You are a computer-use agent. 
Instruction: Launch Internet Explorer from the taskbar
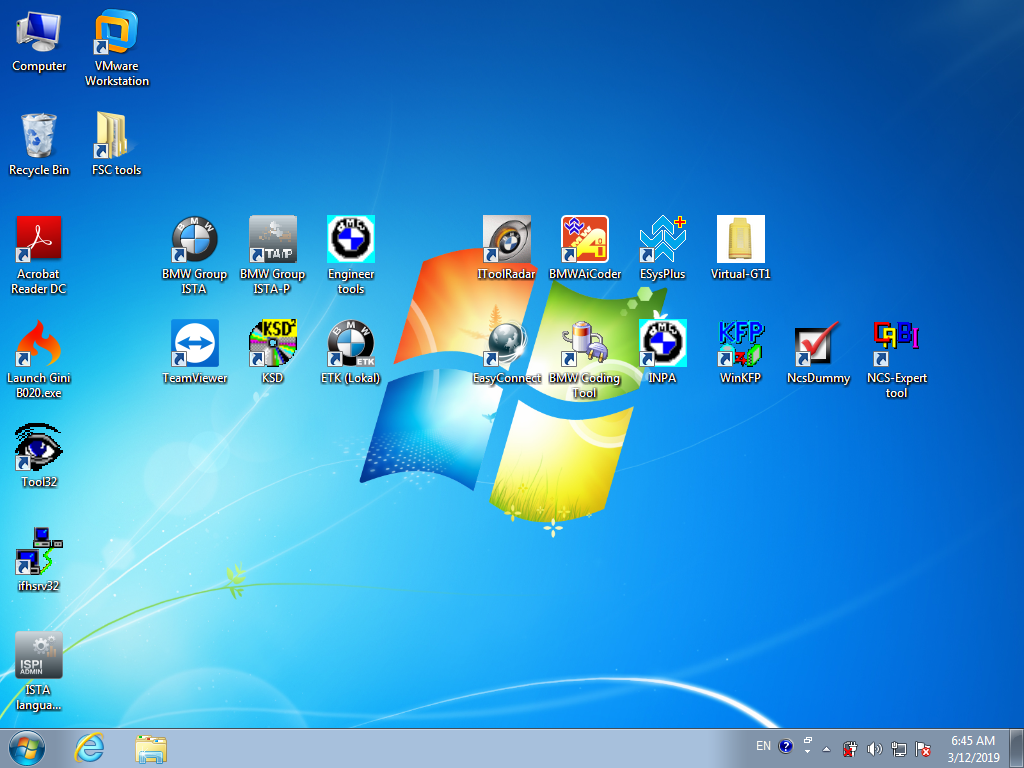90,747
